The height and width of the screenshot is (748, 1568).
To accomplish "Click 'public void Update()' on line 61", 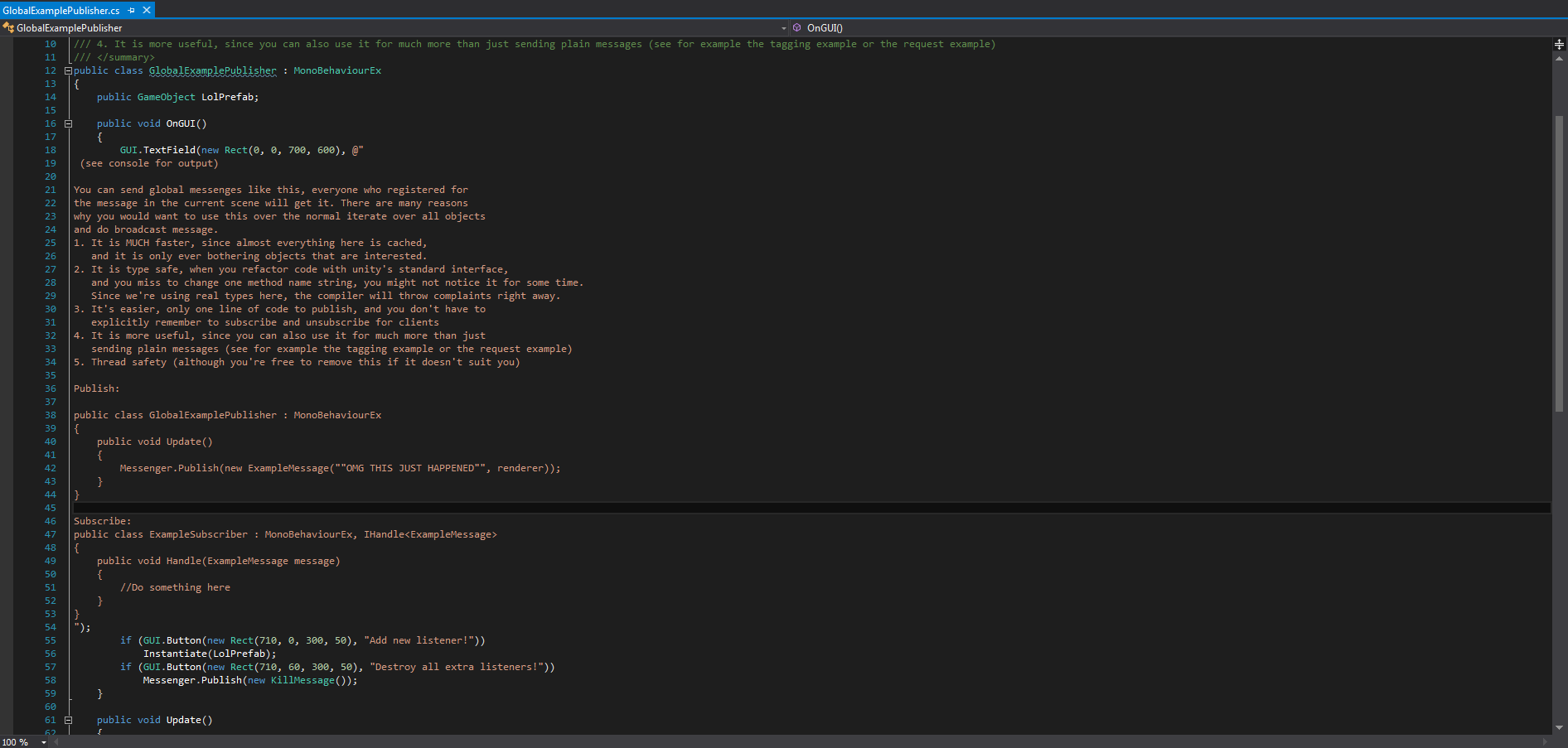I will [x=154, y=720].
